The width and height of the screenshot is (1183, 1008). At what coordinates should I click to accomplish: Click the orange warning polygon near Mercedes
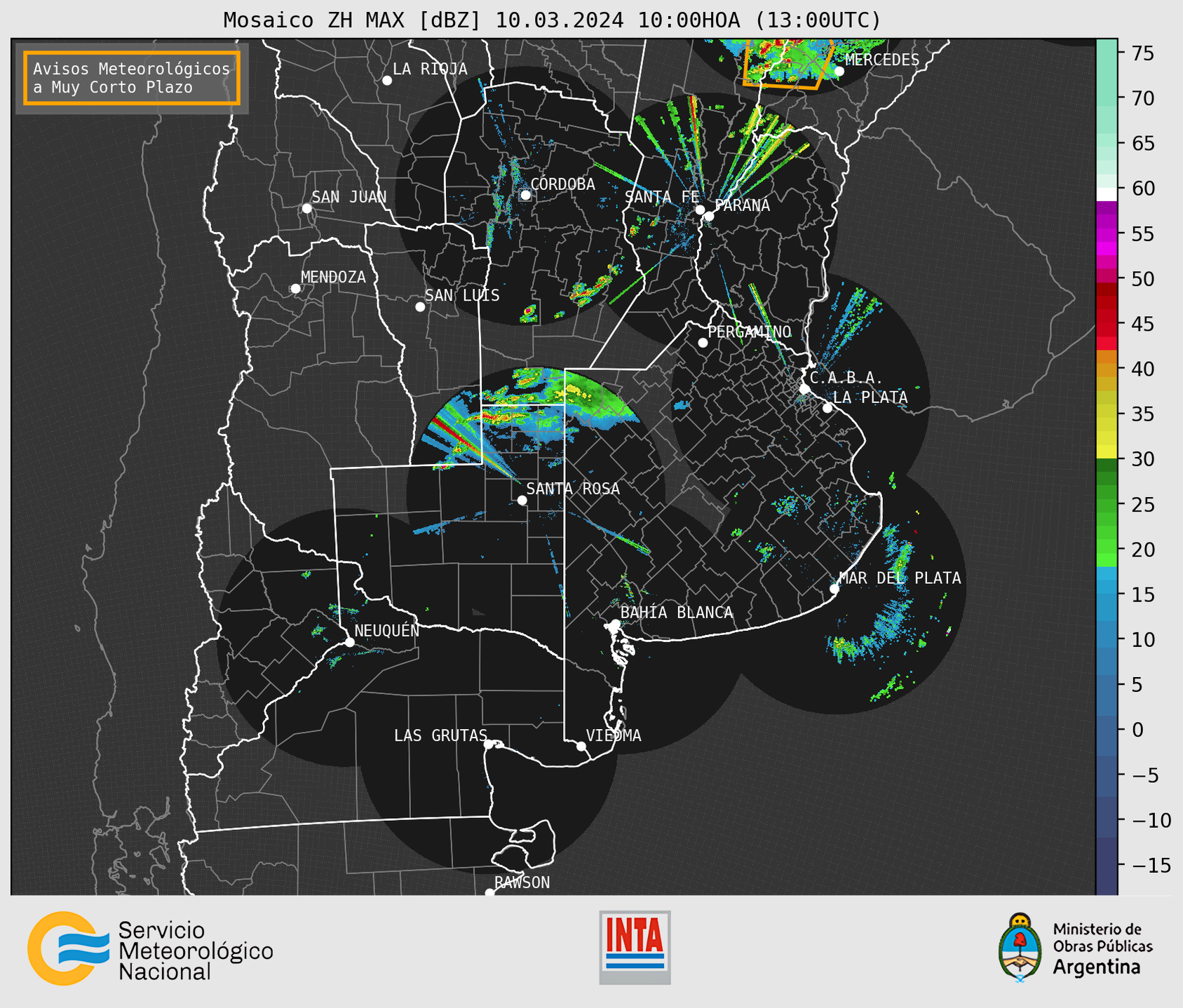[788, 64]
